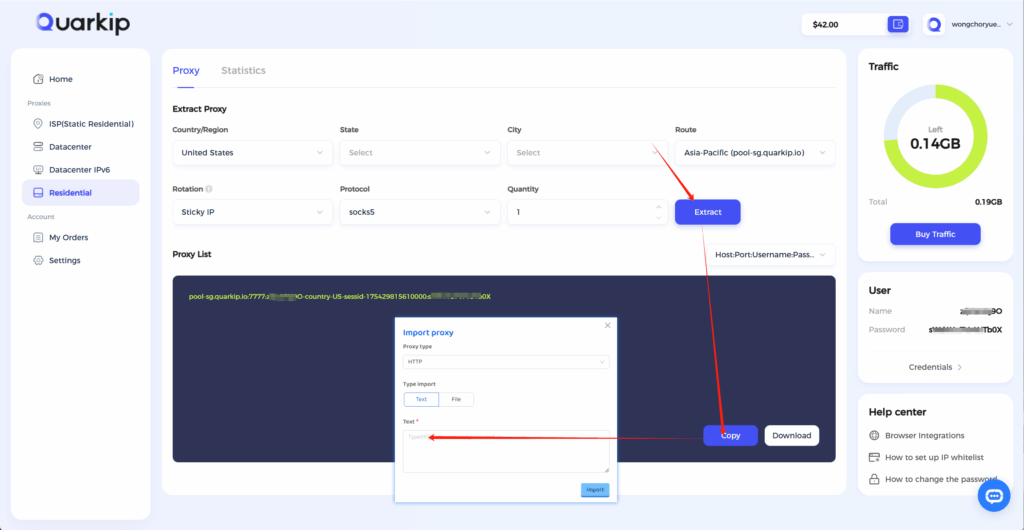Open the Country/Region dropdown

coord(253,153)
